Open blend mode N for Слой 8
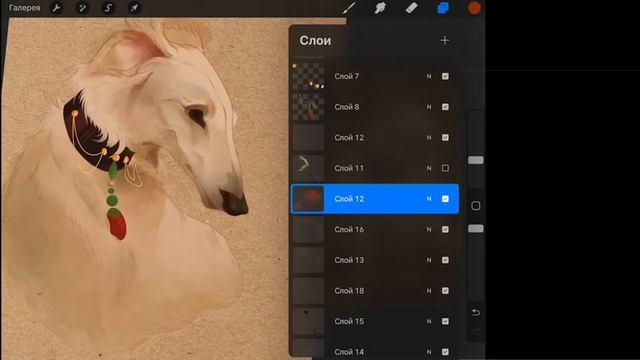 pyautogui.click(x=429, y=107)
